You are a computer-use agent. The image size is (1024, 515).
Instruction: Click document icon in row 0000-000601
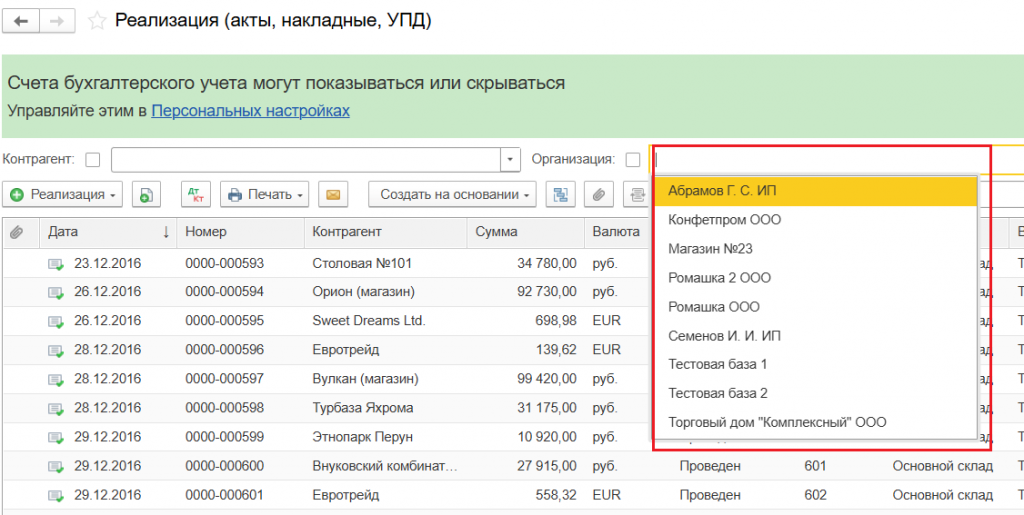point(56,495)
